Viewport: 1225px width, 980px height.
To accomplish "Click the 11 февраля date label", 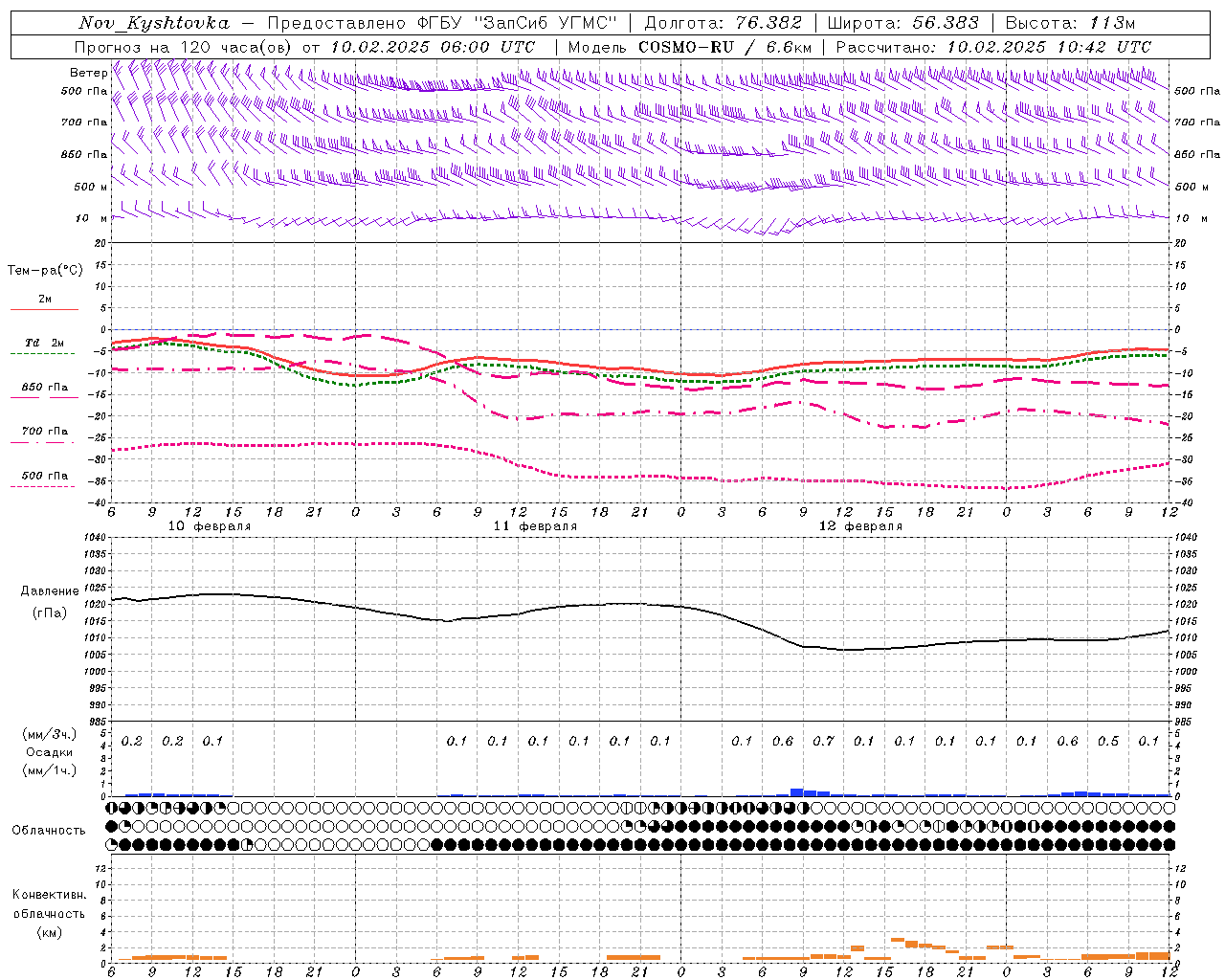I will pyautogui.click(x=535, y=526).
